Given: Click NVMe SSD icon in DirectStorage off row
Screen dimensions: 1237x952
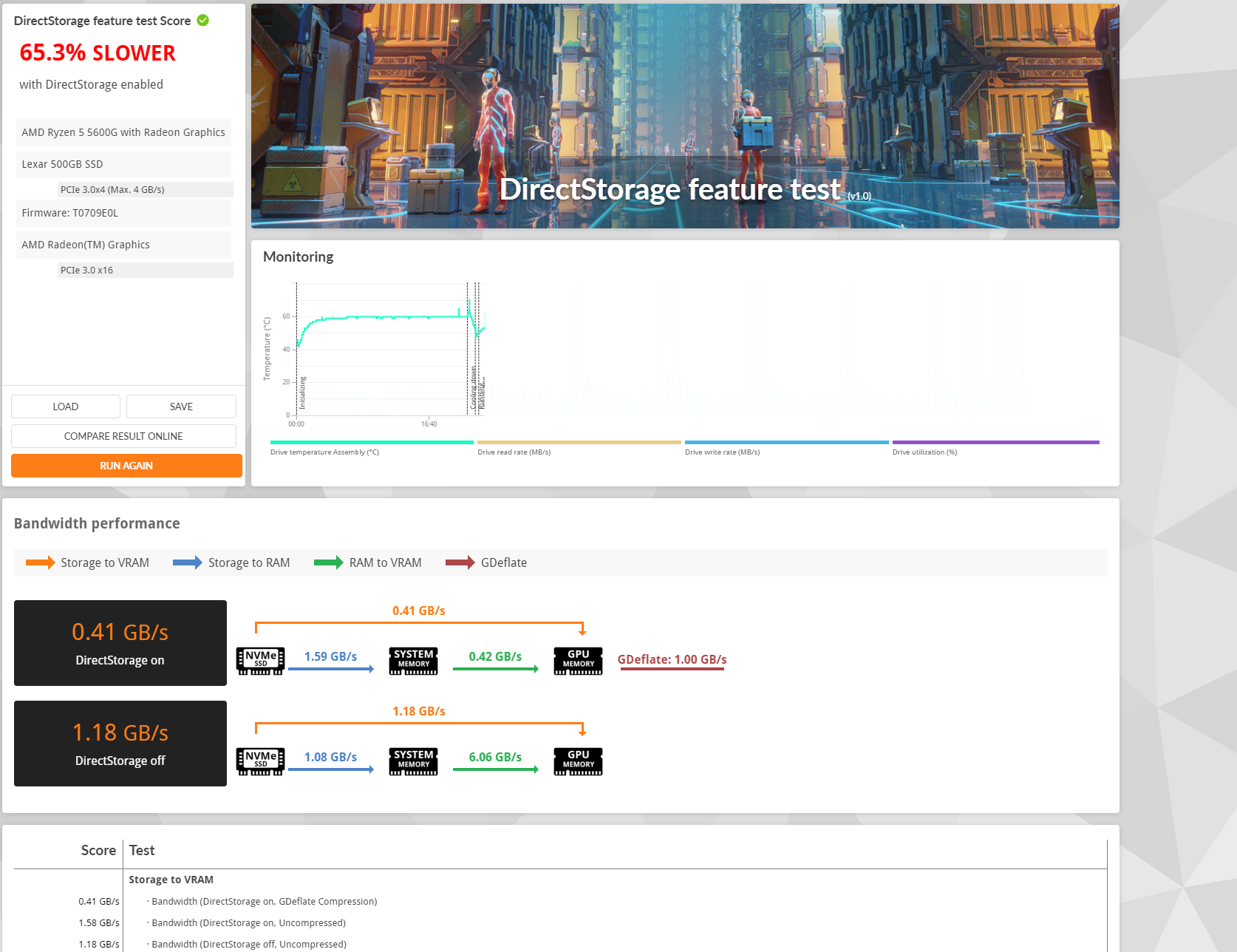Looking at the screenshot, I should (260, 761).
